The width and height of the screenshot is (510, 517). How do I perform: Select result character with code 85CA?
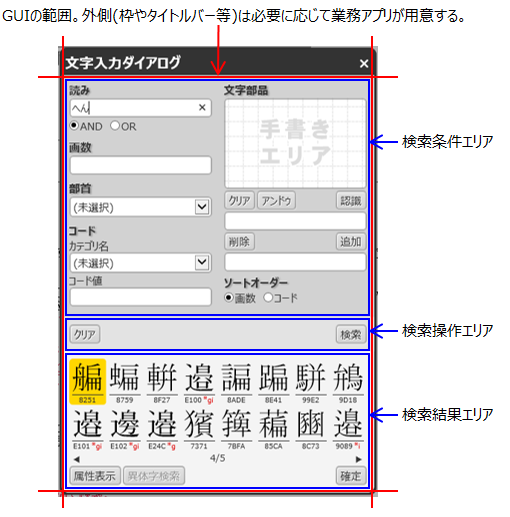[273, 428]
